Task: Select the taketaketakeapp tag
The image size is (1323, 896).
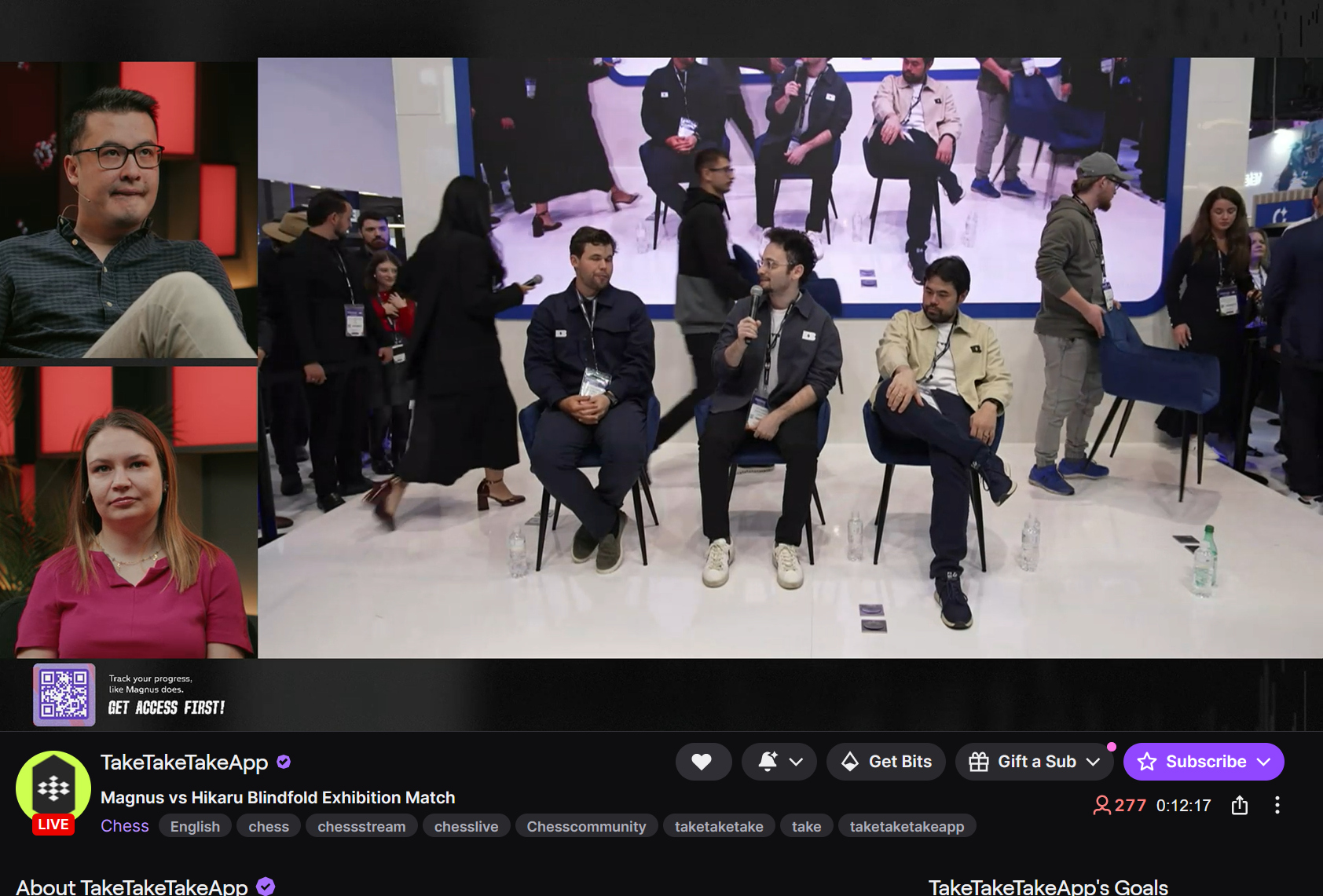Action: coord(907,826)
